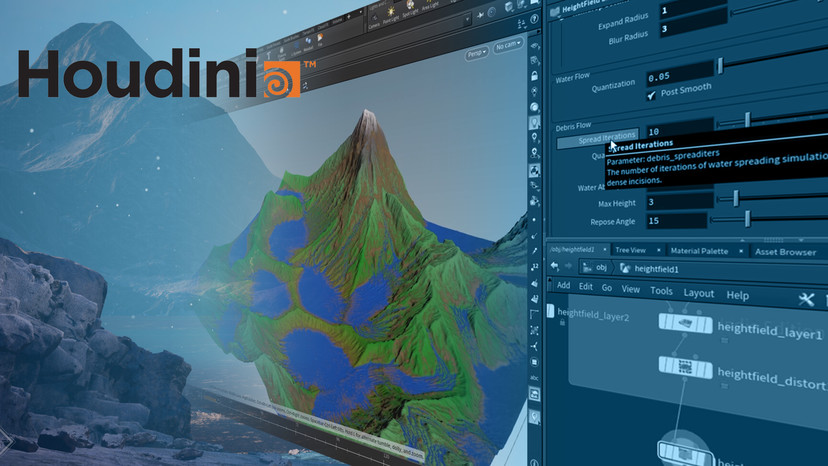
Task: Click the obj network icon in path bar
Action: click(x=587, y=267)
